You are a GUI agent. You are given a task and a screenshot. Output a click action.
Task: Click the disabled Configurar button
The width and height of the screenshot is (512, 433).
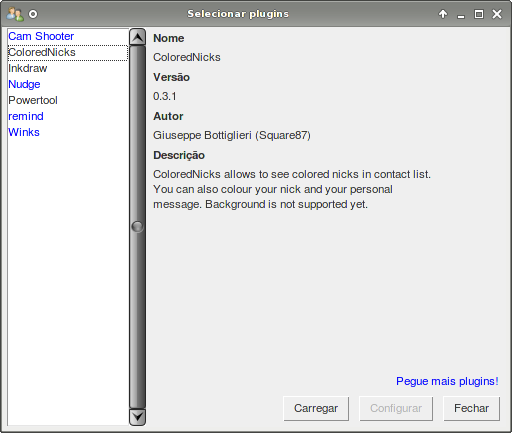396,408
